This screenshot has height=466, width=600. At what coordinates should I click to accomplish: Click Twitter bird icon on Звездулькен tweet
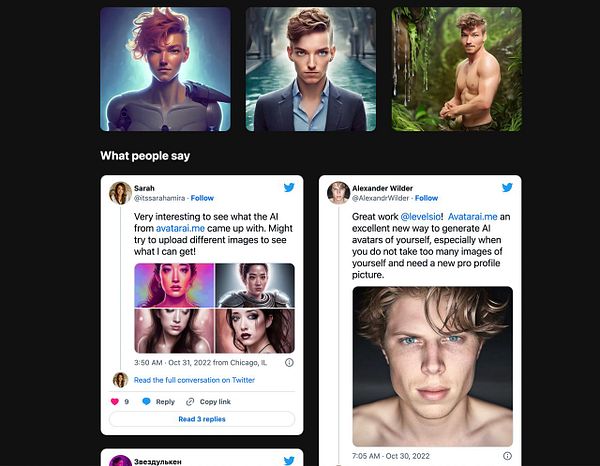(x=289, y=460)
